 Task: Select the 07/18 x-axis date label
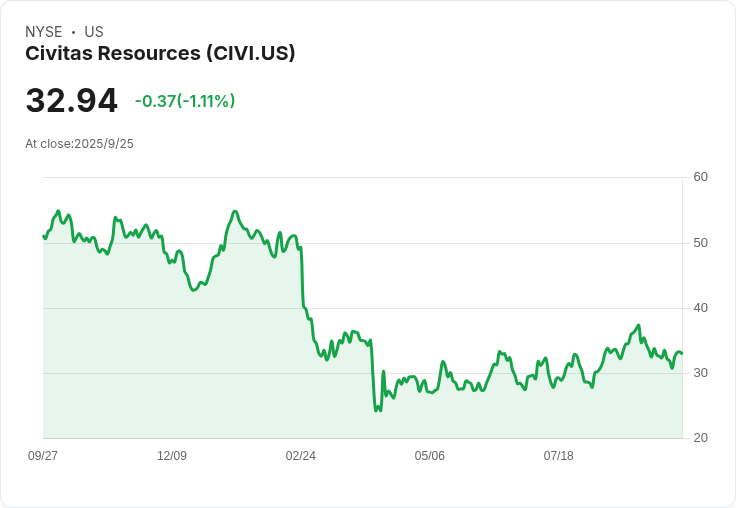click(559, 456)
